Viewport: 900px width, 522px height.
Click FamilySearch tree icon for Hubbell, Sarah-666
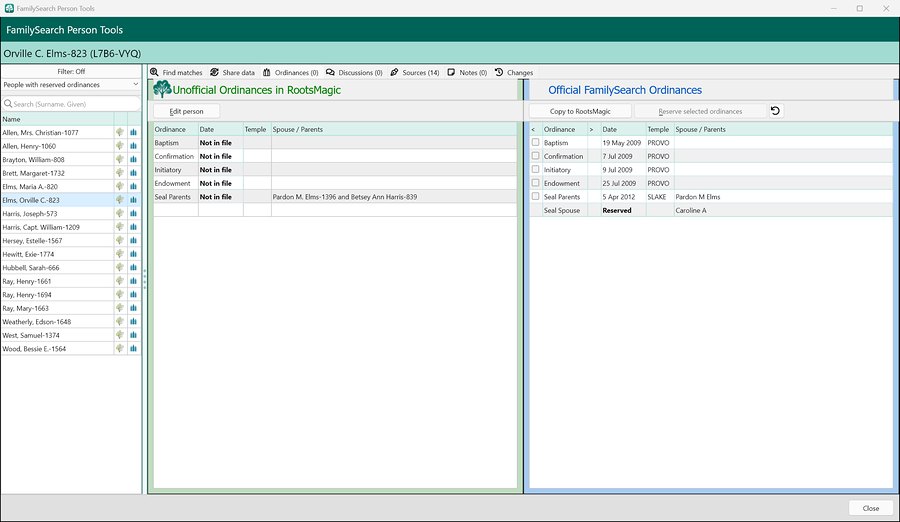120,268
